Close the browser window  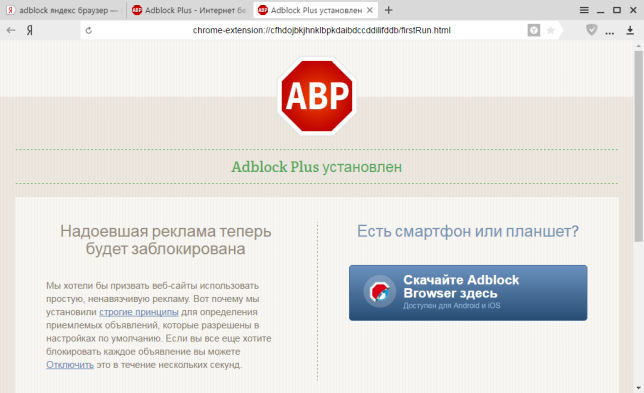[x=633, y=10]
